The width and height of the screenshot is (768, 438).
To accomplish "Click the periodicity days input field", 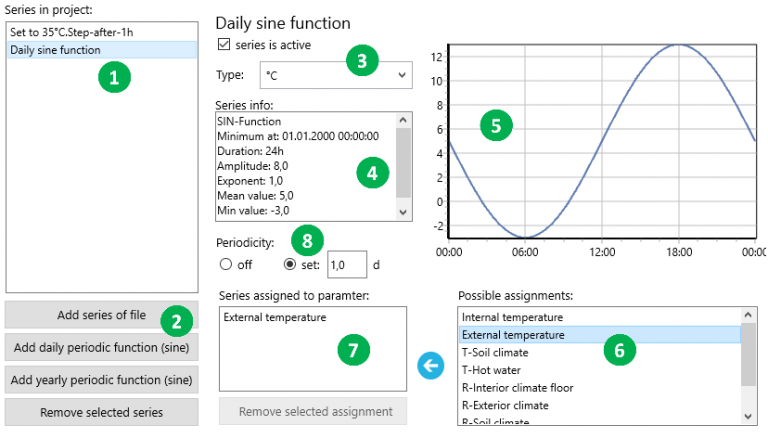I will point(348,265).
